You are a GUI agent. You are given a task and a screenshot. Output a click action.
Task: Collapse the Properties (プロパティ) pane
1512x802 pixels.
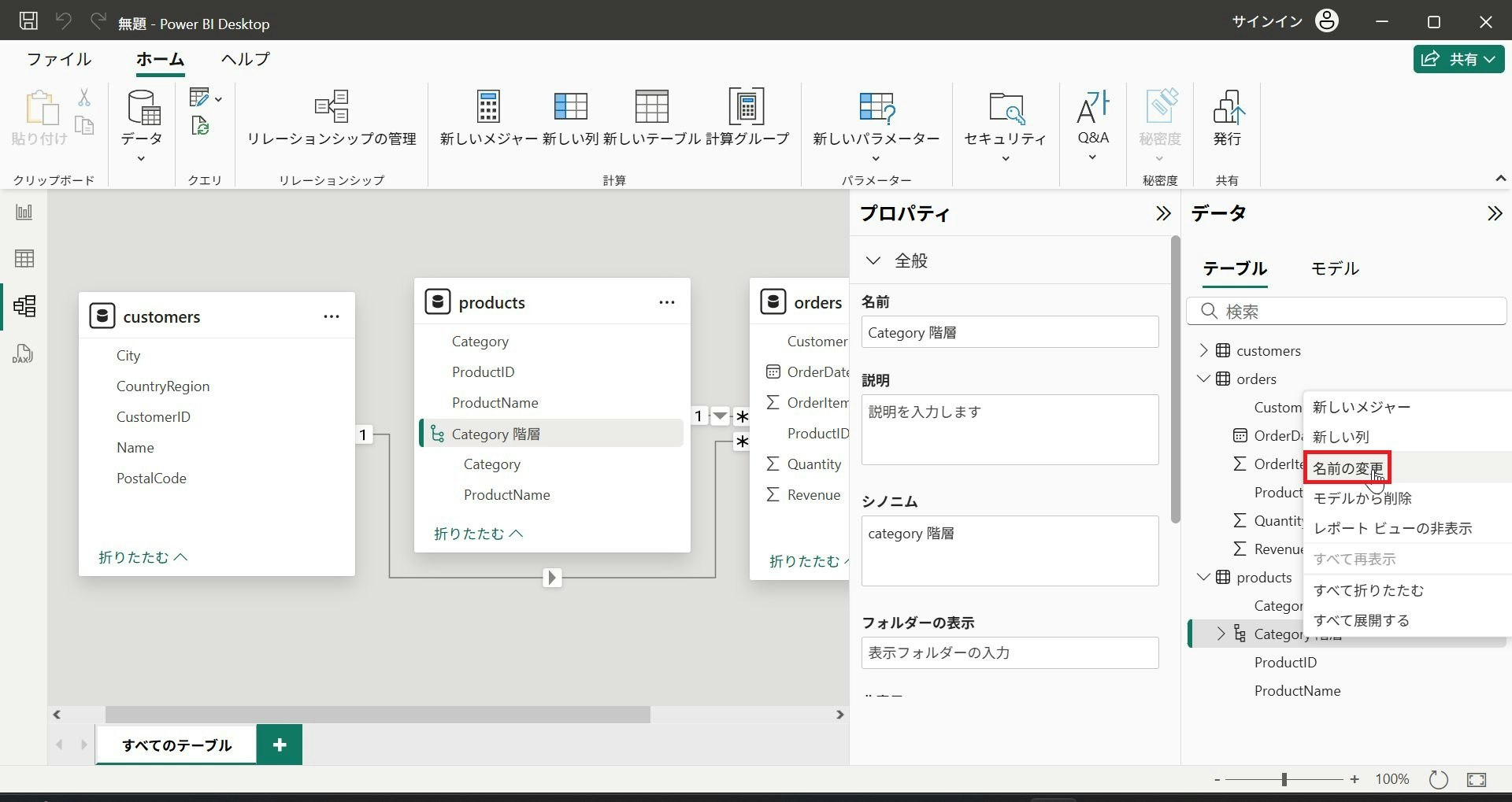pyautogui.click(x=1163, y=213)
